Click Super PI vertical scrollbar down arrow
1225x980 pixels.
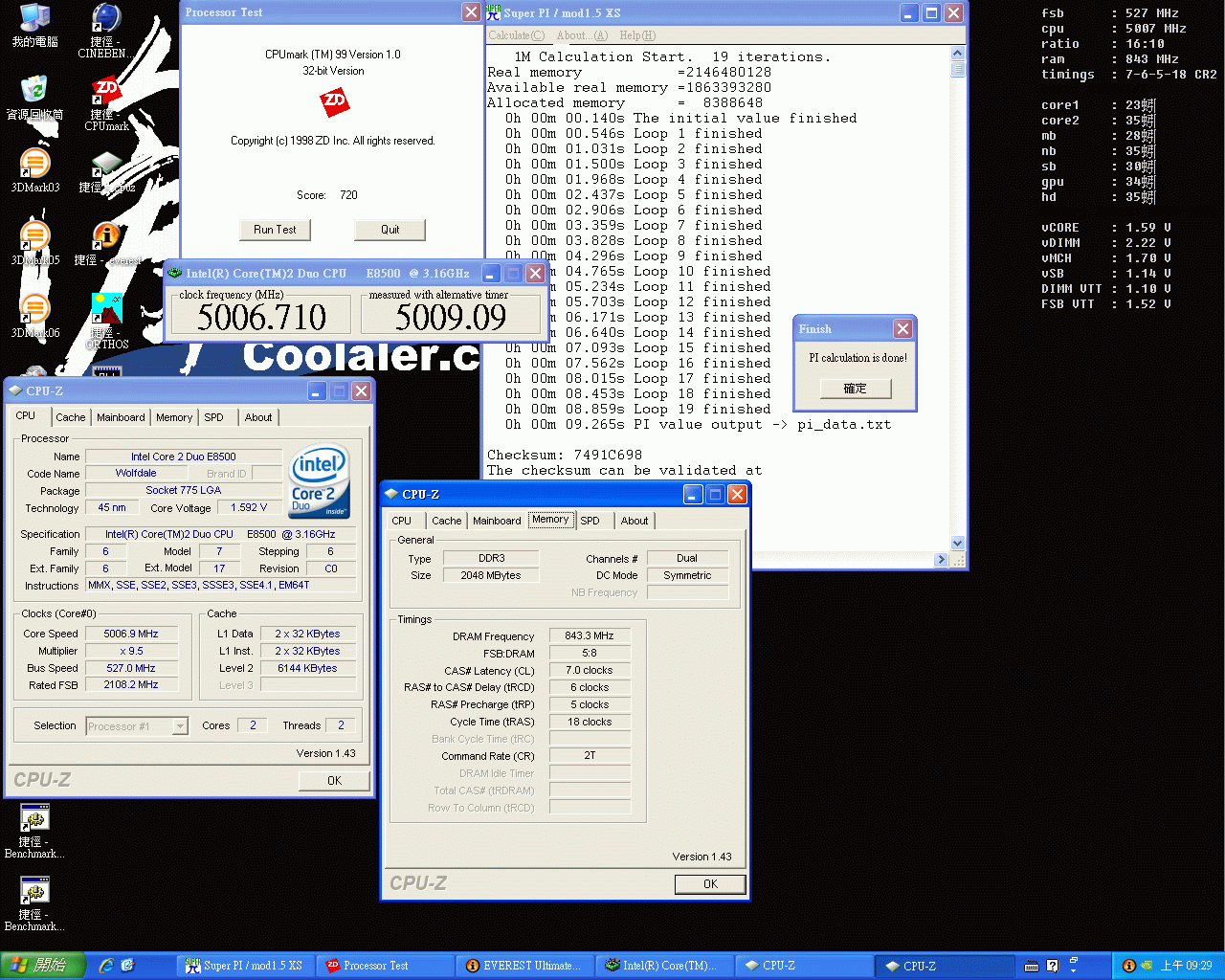(958, 543)
